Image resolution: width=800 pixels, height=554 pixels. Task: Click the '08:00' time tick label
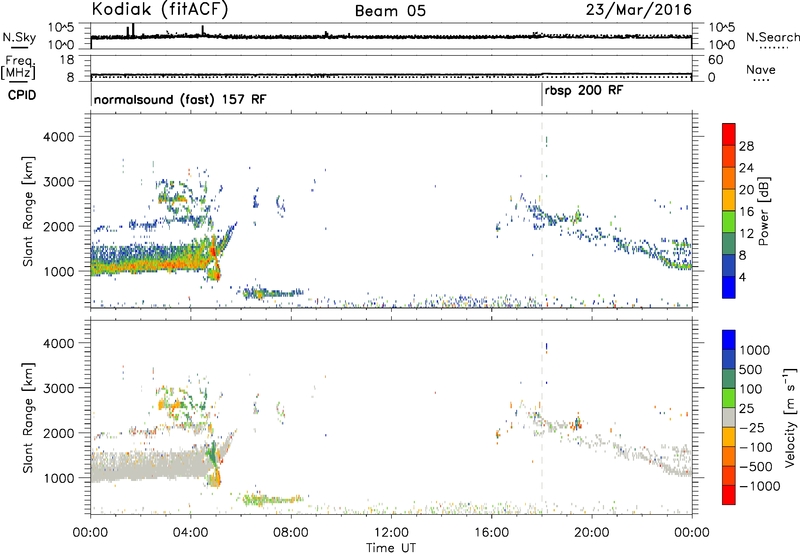point(290,533)
